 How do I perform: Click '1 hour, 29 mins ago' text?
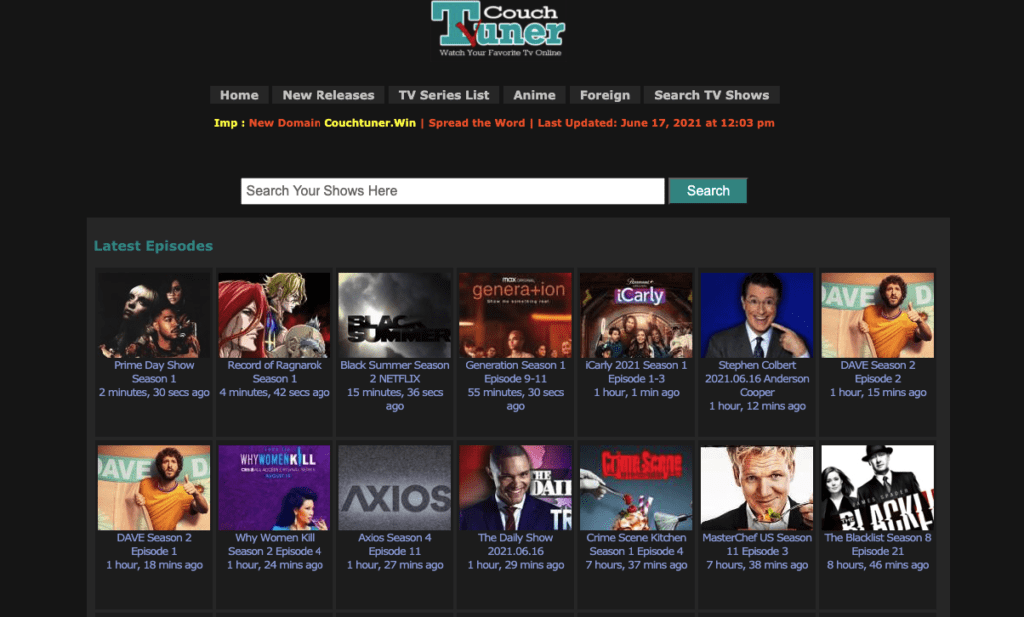pyautogui.click(x=515, y=565)
